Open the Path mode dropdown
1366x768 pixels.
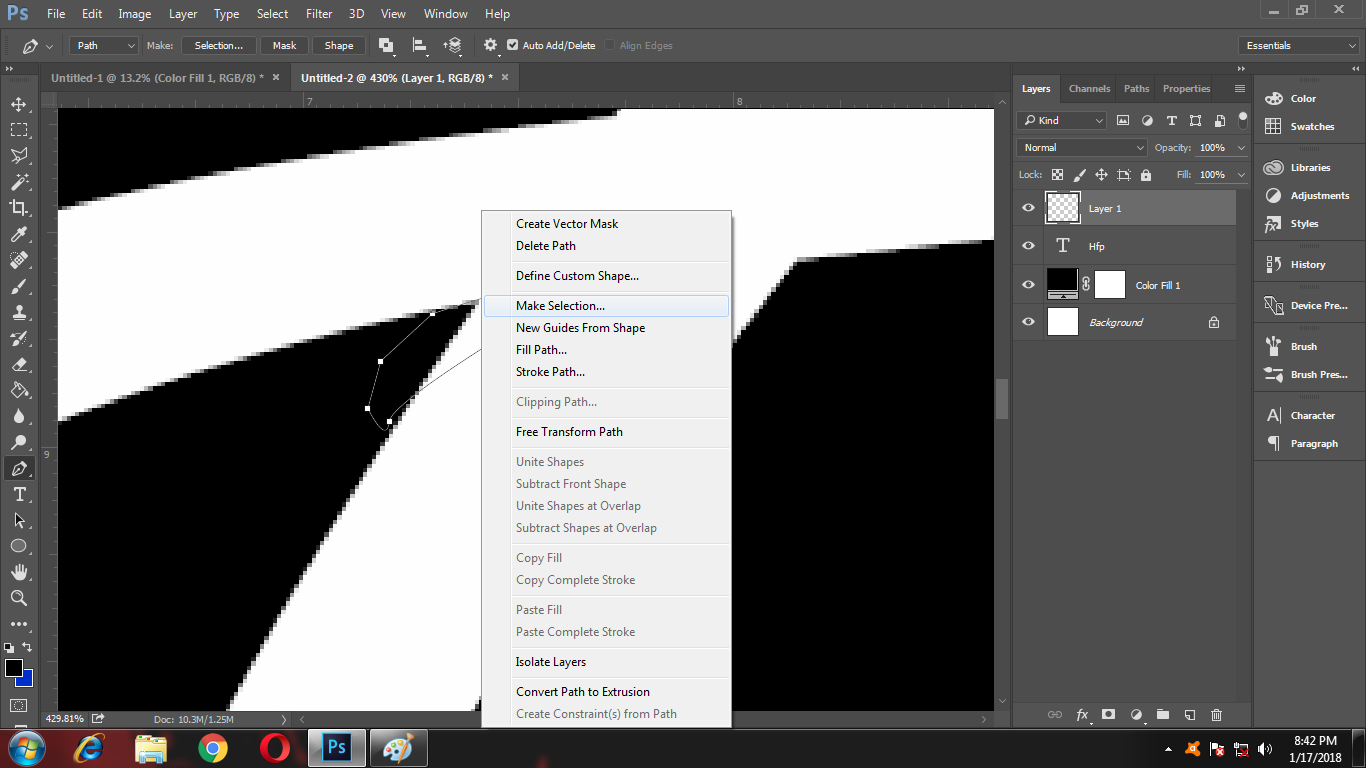(103, 45)
